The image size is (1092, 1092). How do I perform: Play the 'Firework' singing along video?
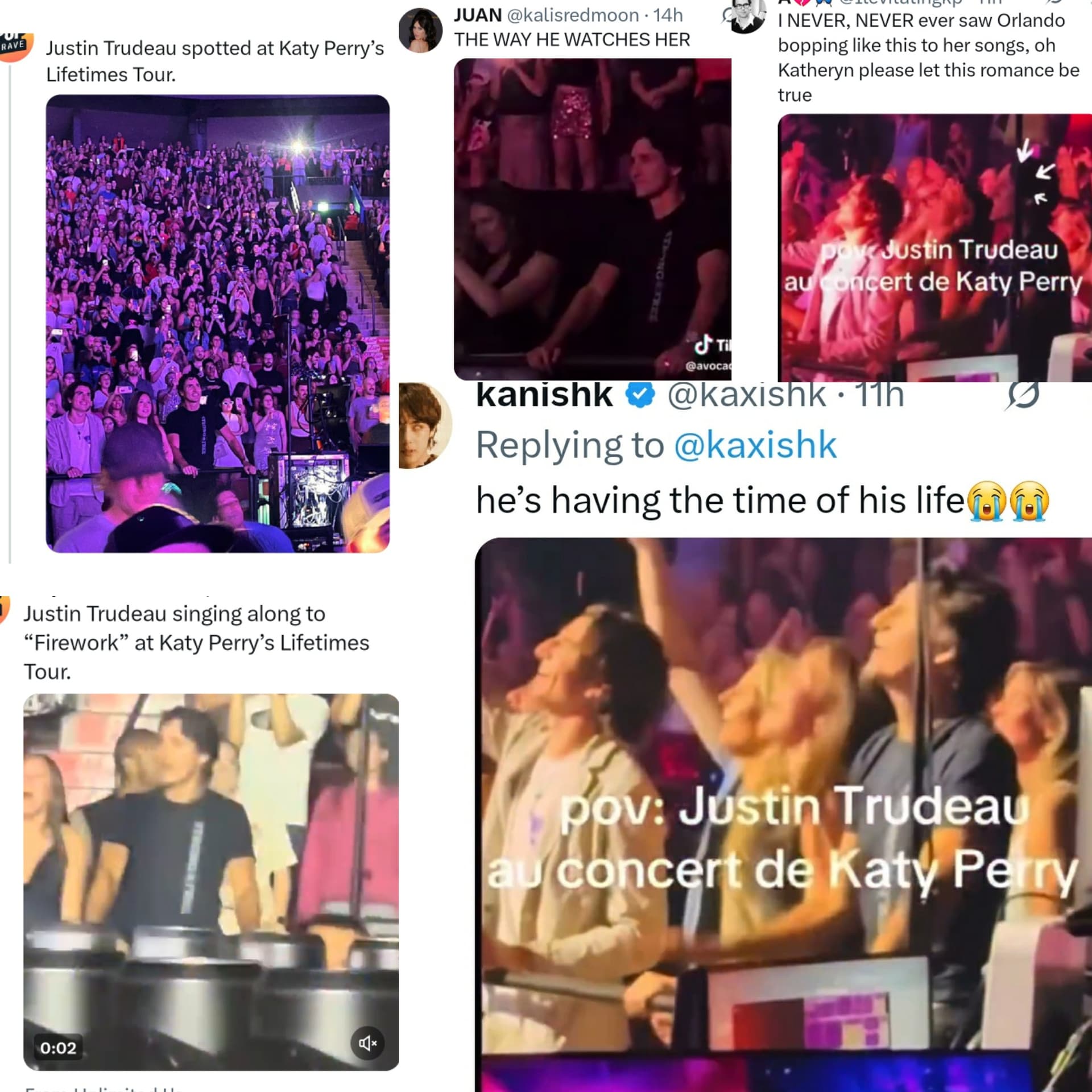click(x=211, y=882)
